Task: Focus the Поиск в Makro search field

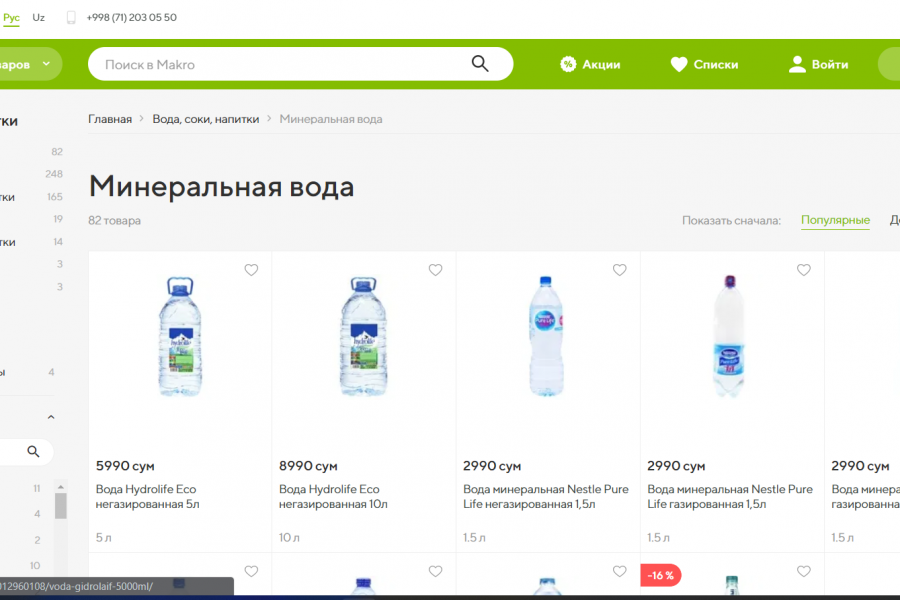Action: tap(300, 64)
